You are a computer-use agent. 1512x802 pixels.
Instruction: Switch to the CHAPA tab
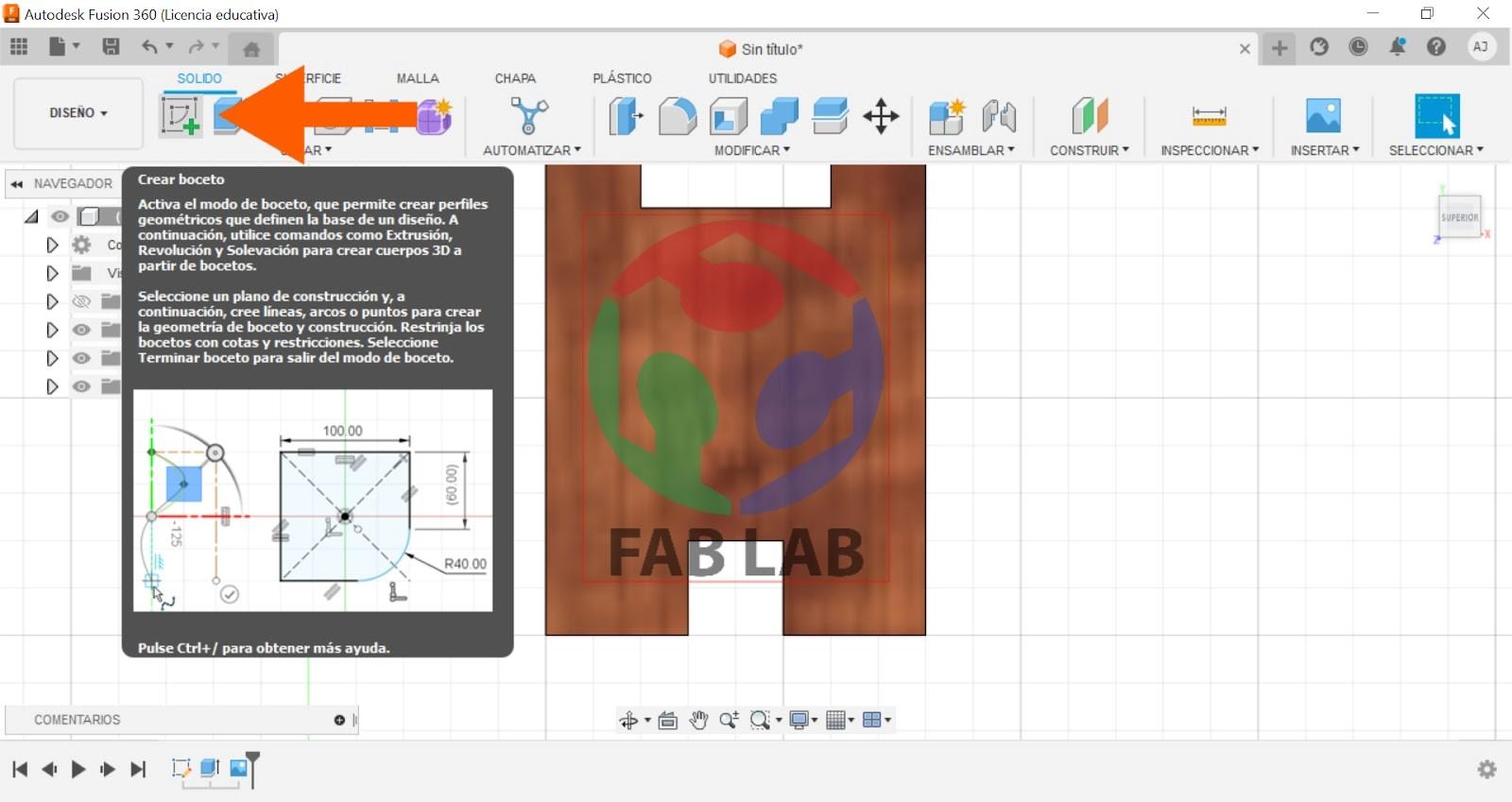pyautogui.click(x=515, y=78)
